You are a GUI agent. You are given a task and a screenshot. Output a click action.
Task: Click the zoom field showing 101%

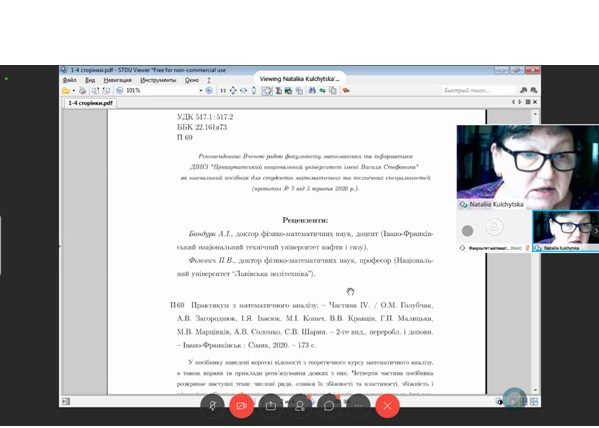162,91
